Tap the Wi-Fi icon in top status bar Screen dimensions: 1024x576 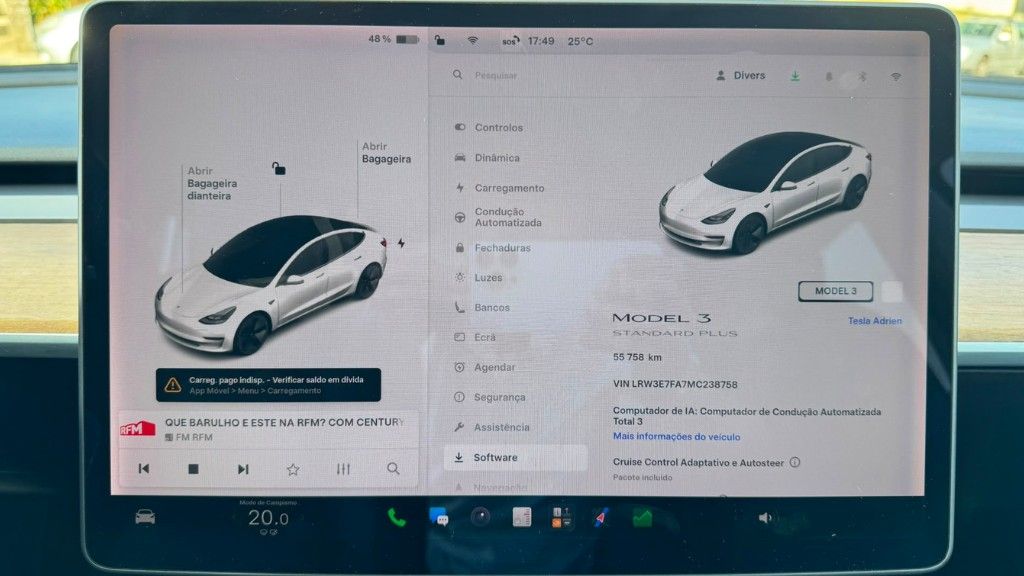pos(473,40)
